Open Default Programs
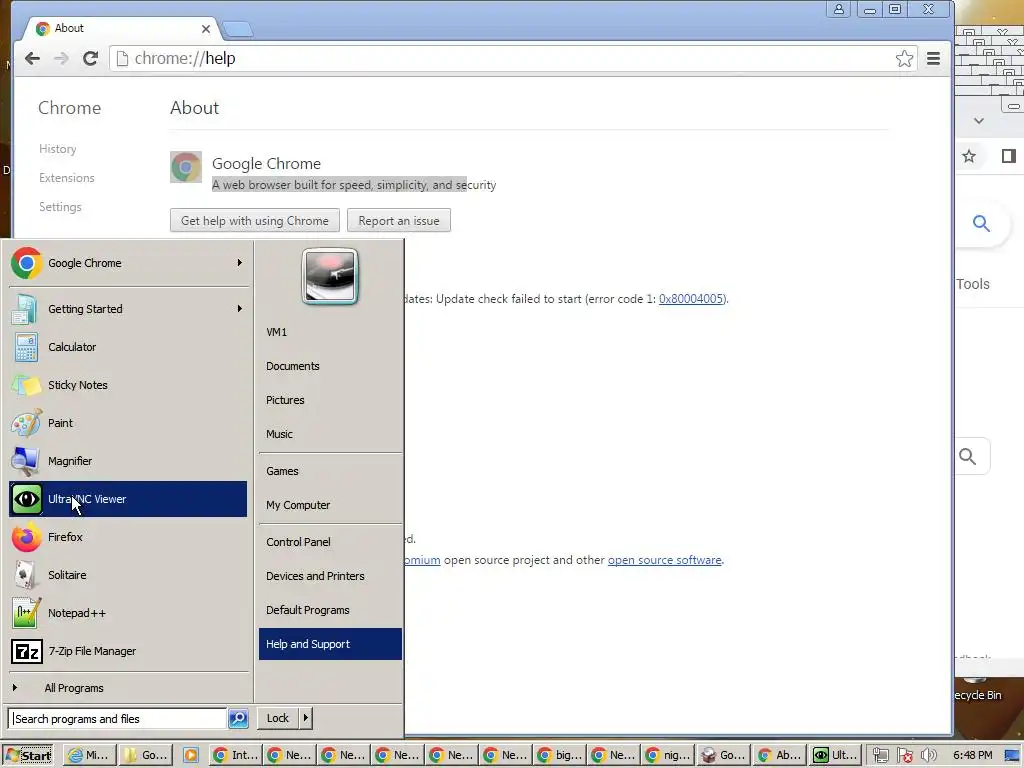The image size is (1024, 768). tap(330, 610)
